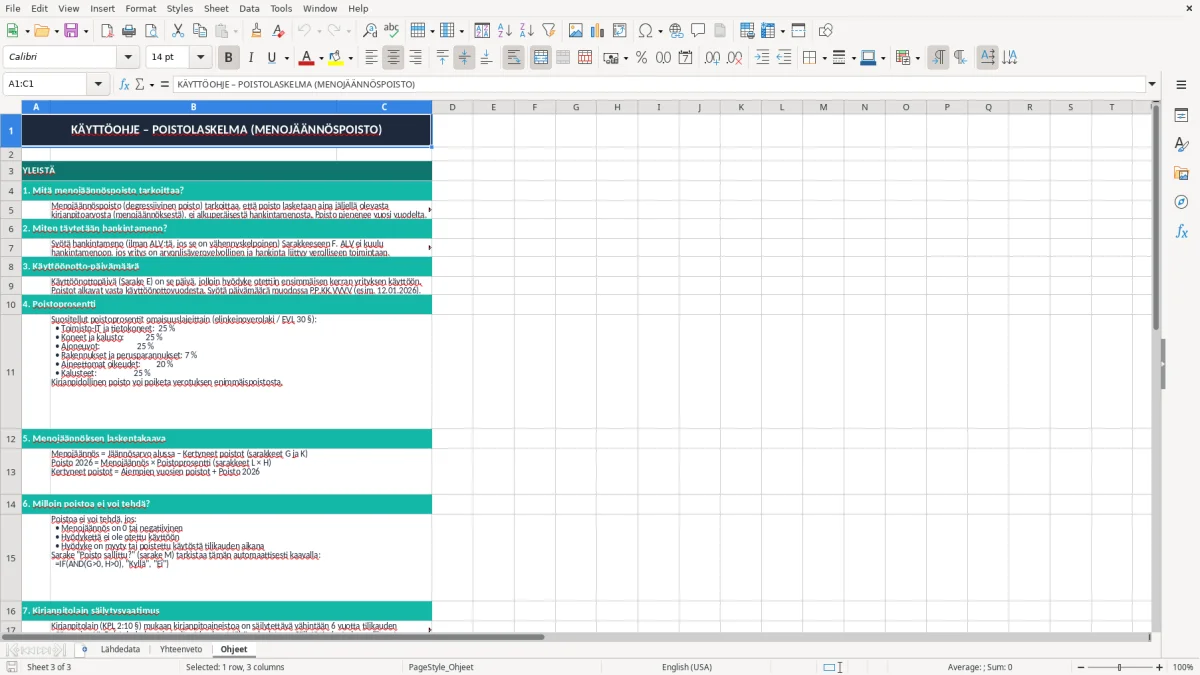Click the PageStyle_Ohjeet status field
Viewport: 1200px width, 675px height.
pos(441,667)
